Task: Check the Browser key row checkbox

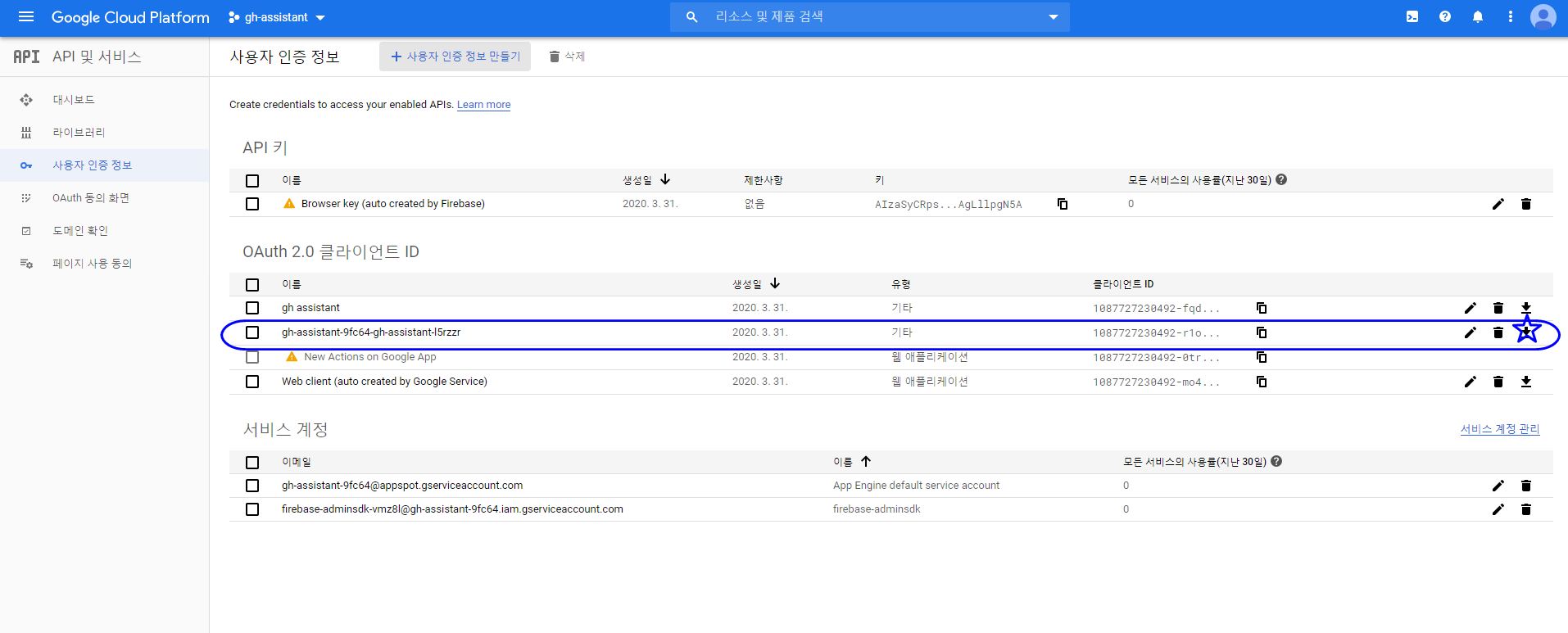Action: (x=252, y=204)
